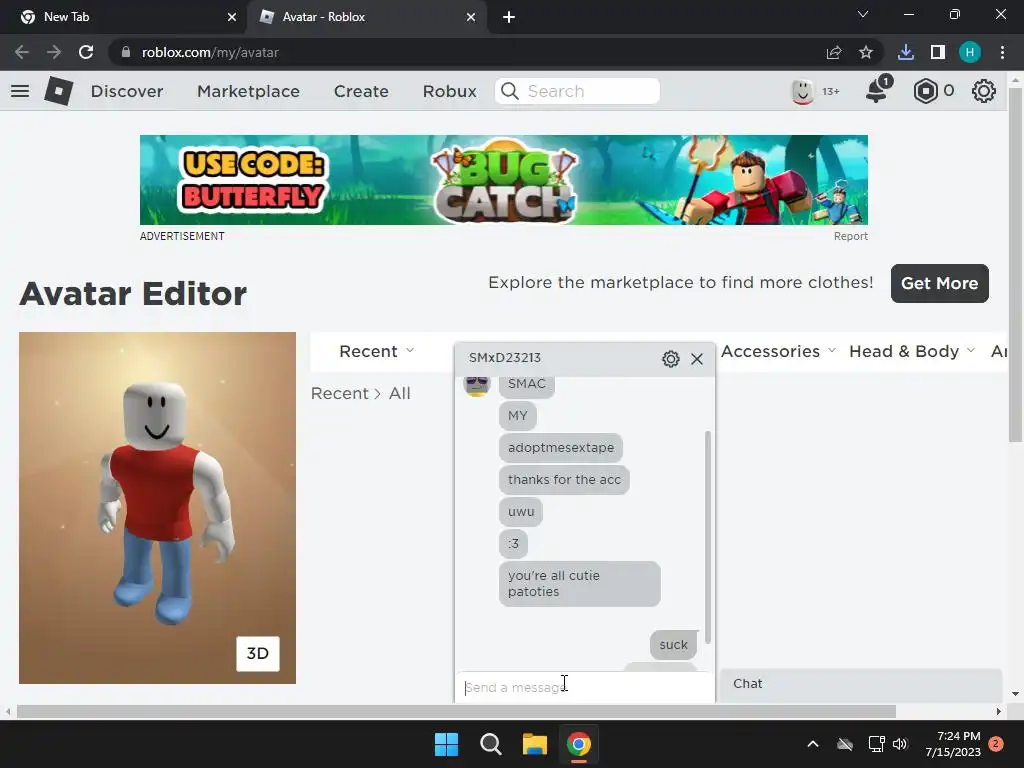
Task: Click the browser forward arrow
Action: click(x=54, y=52)
